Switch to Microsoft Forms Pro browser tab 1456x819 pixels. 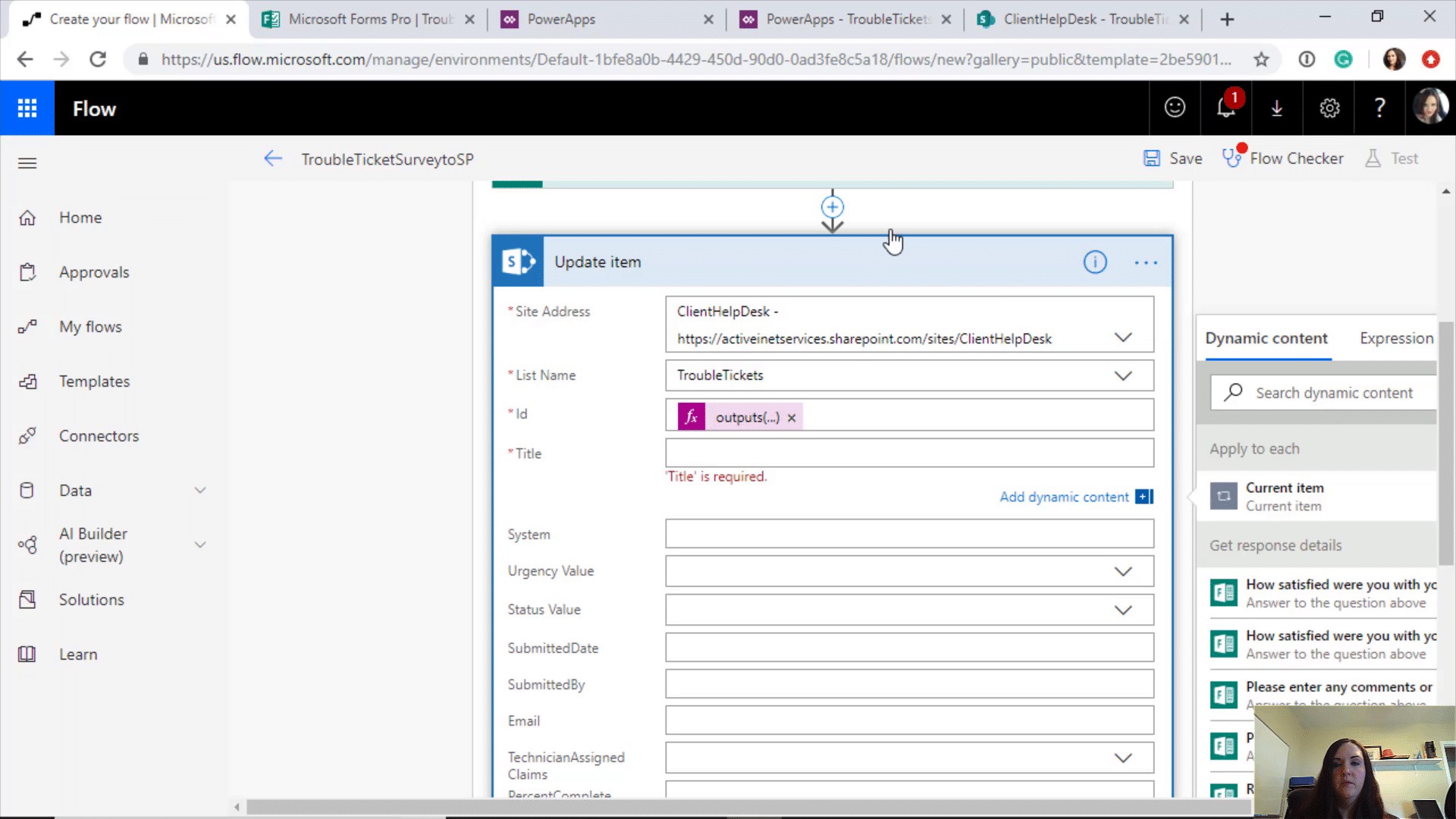tap(368, 19)
